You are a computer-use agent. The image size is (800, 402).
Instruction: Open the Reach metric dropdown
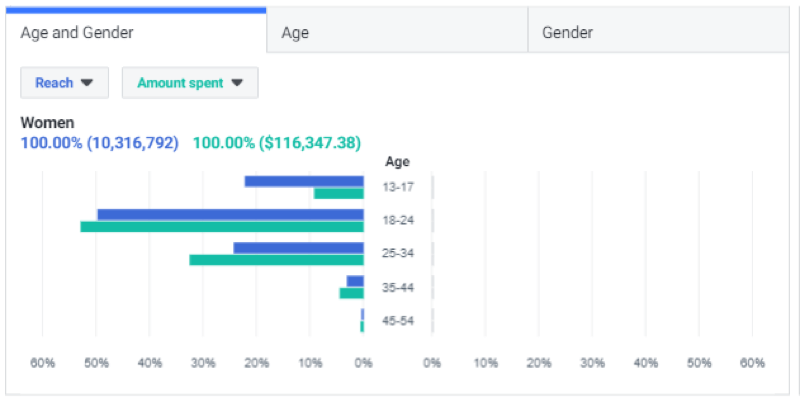(x=64, y=83)
